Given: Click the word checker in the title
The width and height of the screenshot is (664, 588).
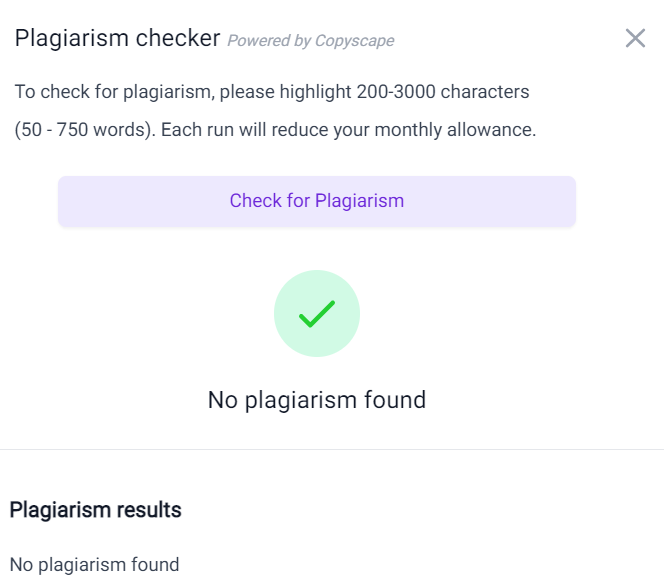Looking at the screenshot, I should click(x=178, y=38).
